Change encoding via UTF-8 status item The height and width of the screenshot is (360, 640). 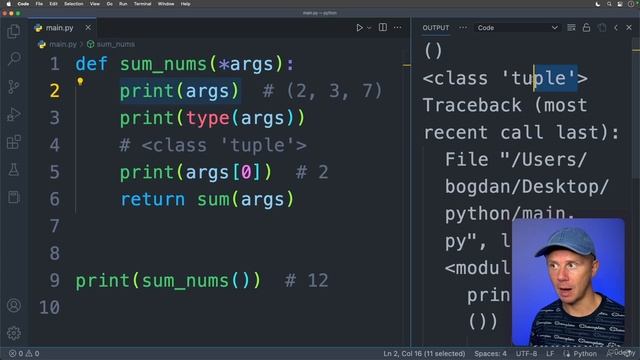click(x=527, y=353)
